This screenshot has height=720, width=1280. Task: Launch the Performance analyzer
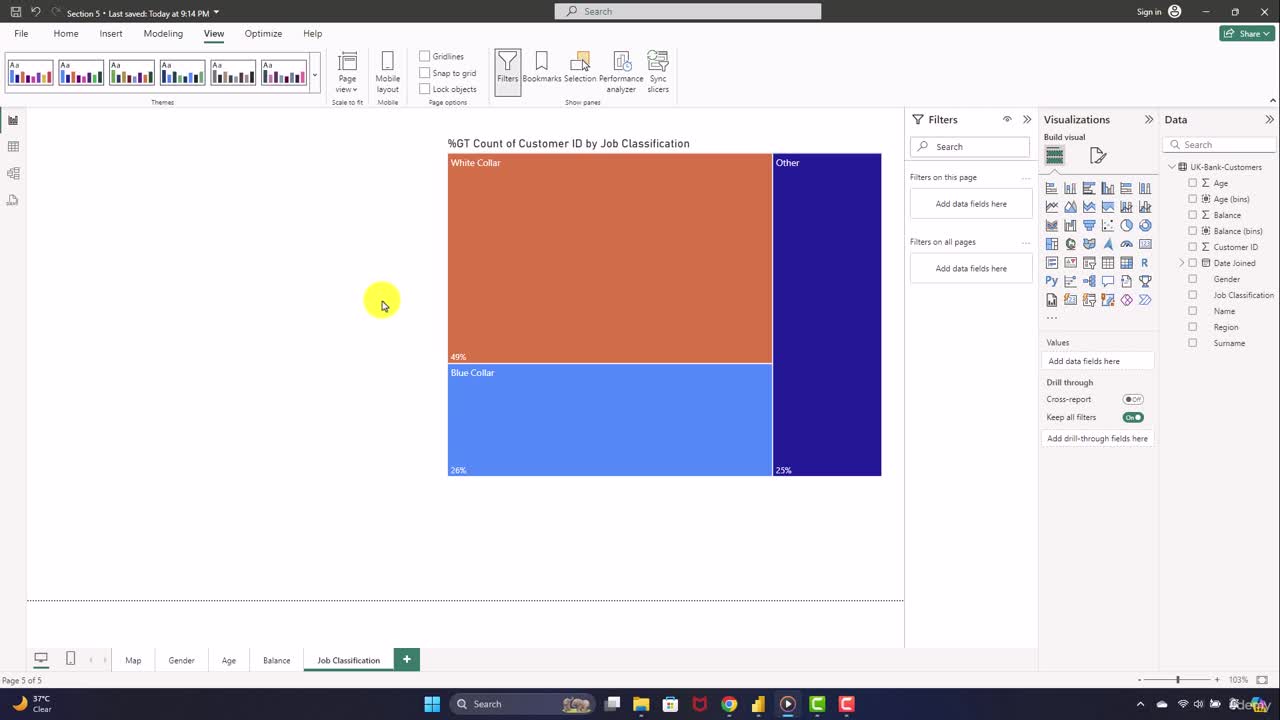click(x=621, y=72)
